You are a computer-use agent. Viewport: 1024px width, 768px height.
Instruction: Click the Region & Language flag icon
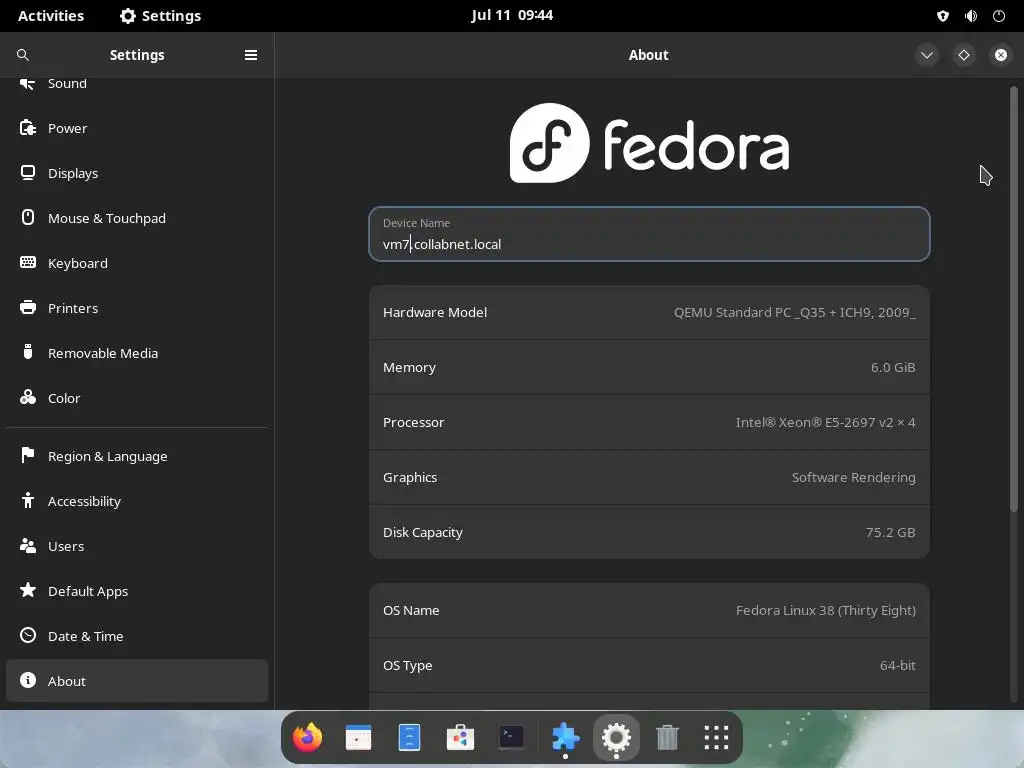click(x=27, y=456)
